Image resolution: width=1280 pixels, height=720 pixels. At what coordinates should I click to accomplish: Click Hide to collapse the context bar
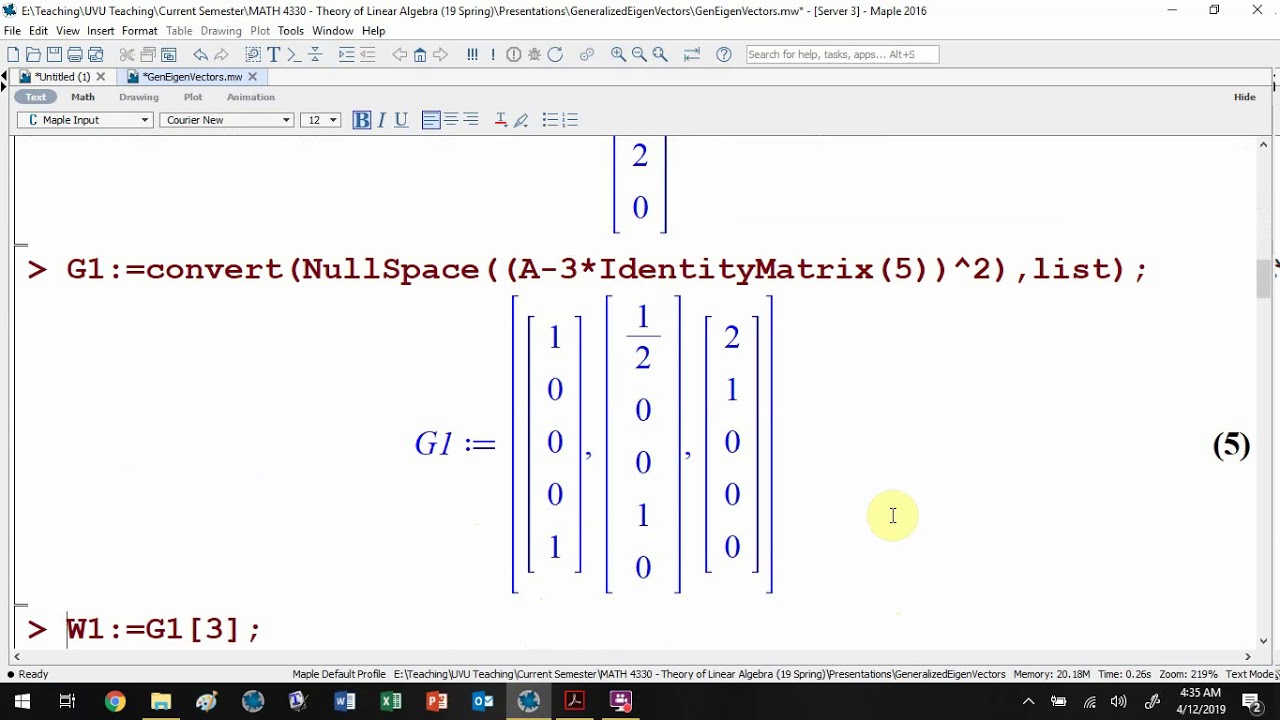pyautogui.click(x=1244, y=97)
